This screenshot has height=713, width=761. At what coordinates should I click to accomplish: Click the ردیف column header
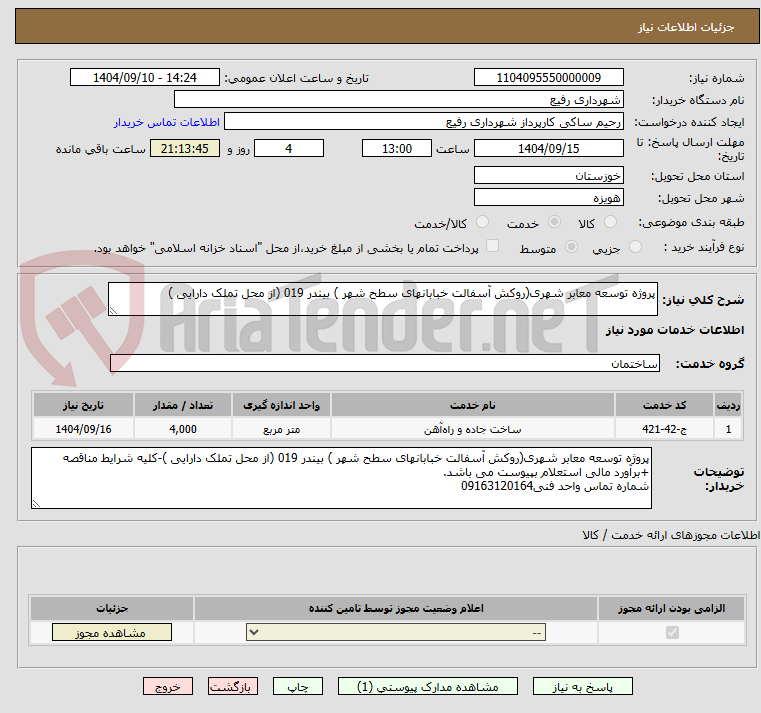(728, 405)
